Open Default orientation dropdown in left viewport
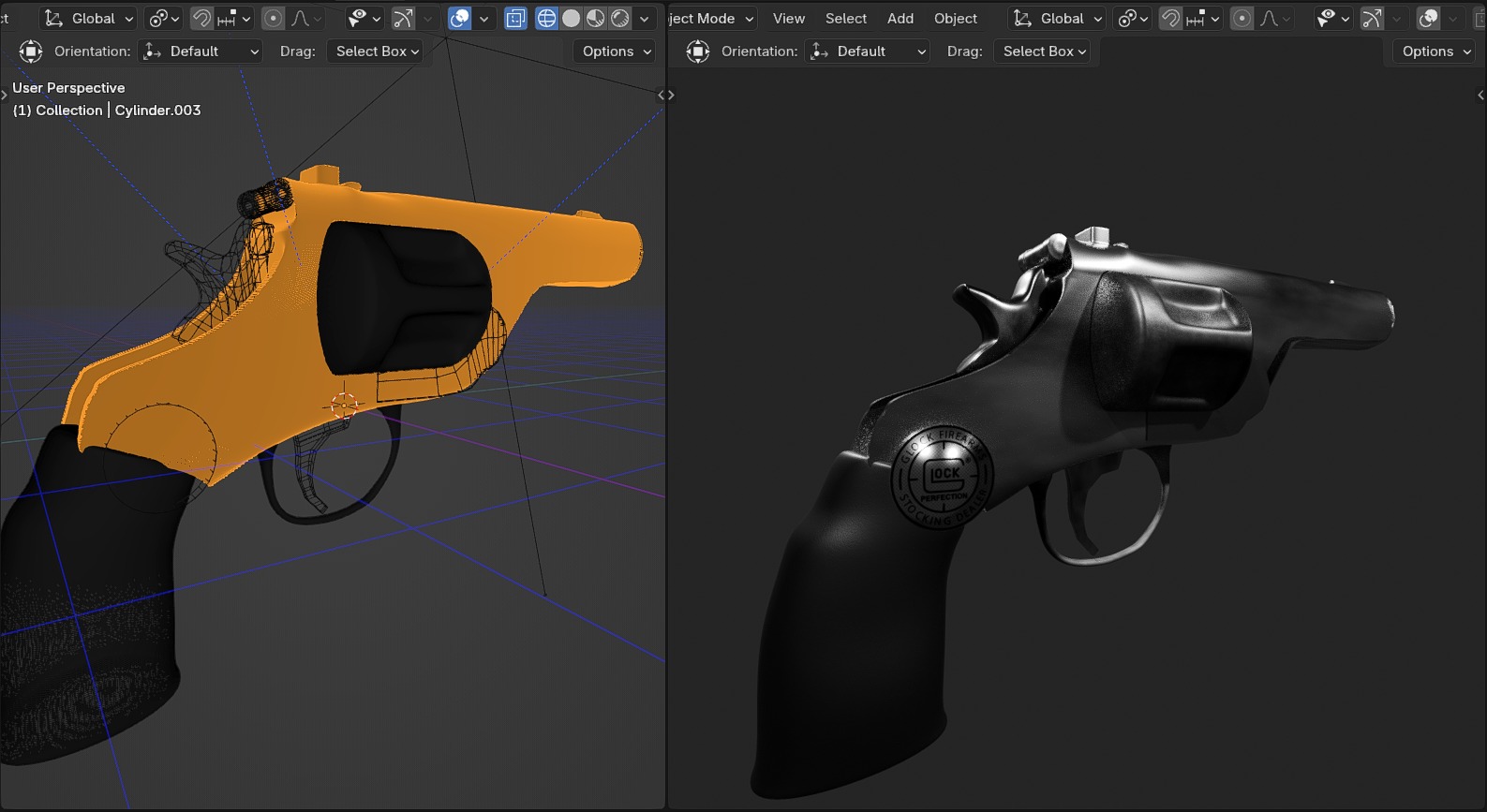 (x=201, y=52)
